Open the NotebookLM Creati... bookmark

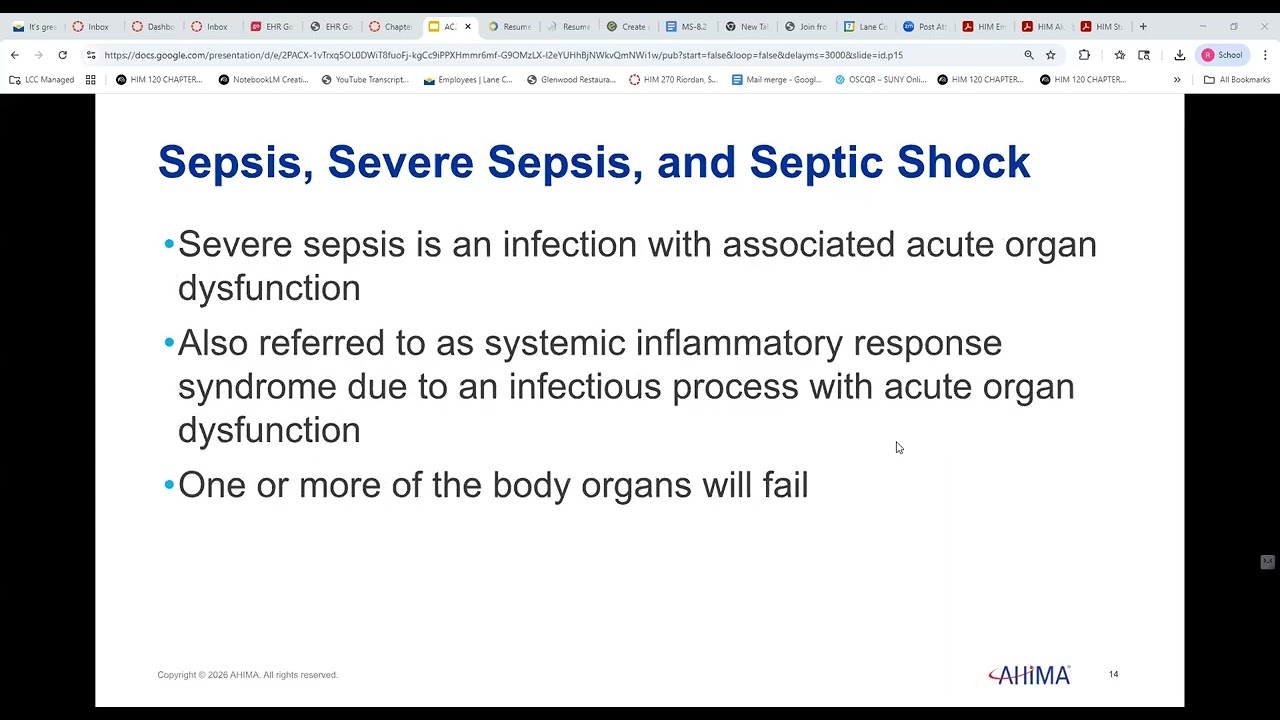[263, 79]
